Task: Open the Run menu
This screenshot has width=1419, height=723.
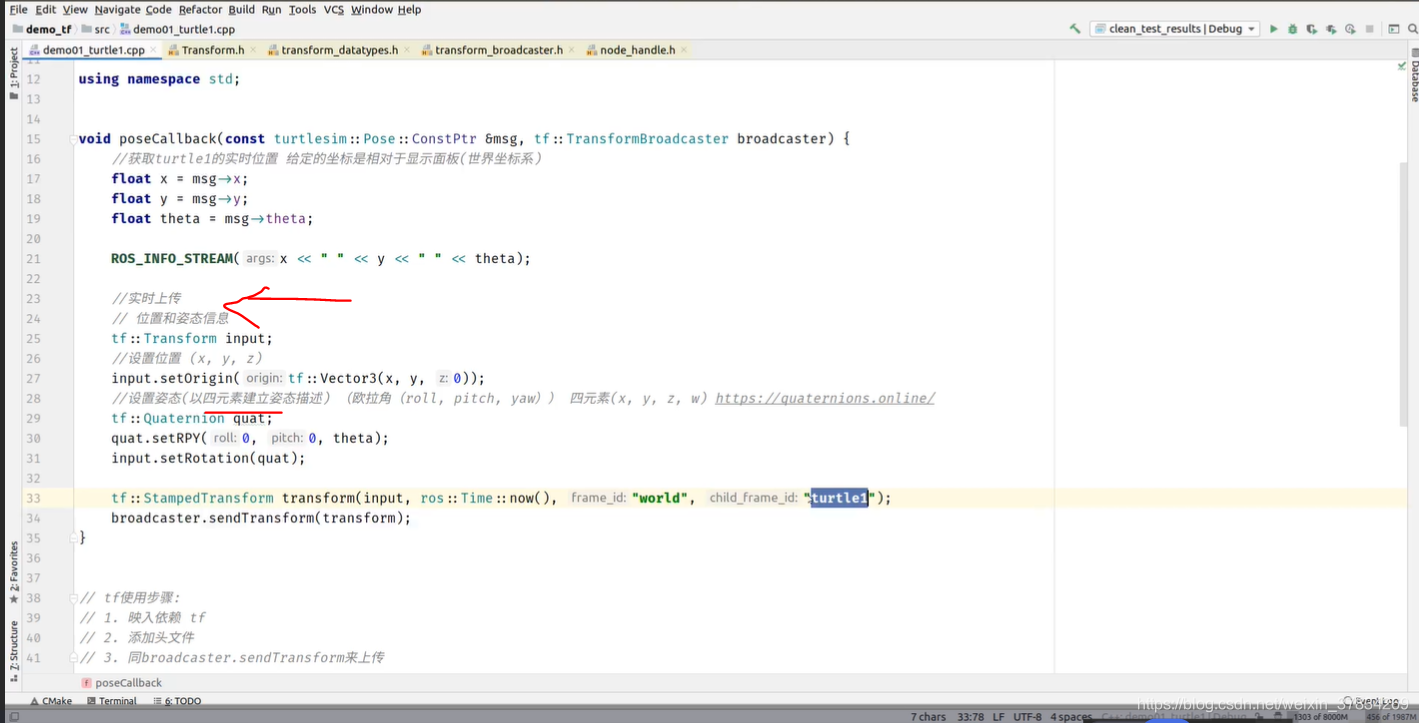Action: tap(271, 9)
